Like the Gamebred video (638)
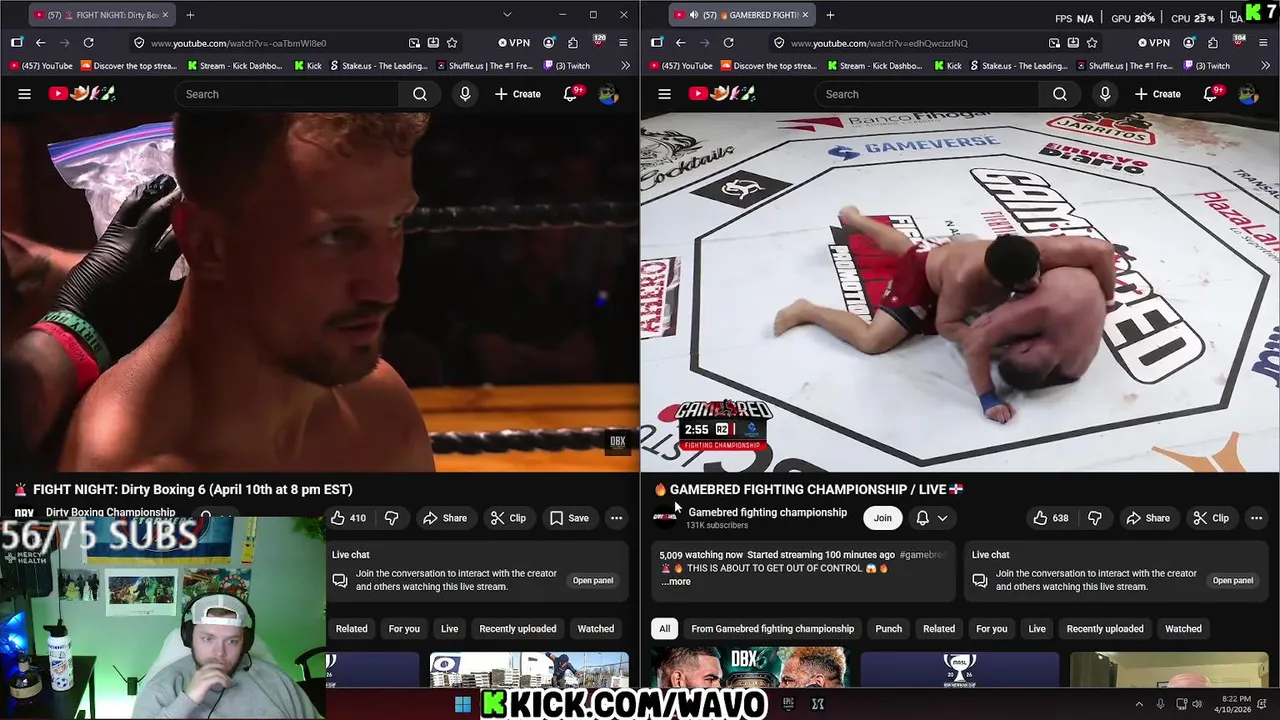 point(1051,518)
